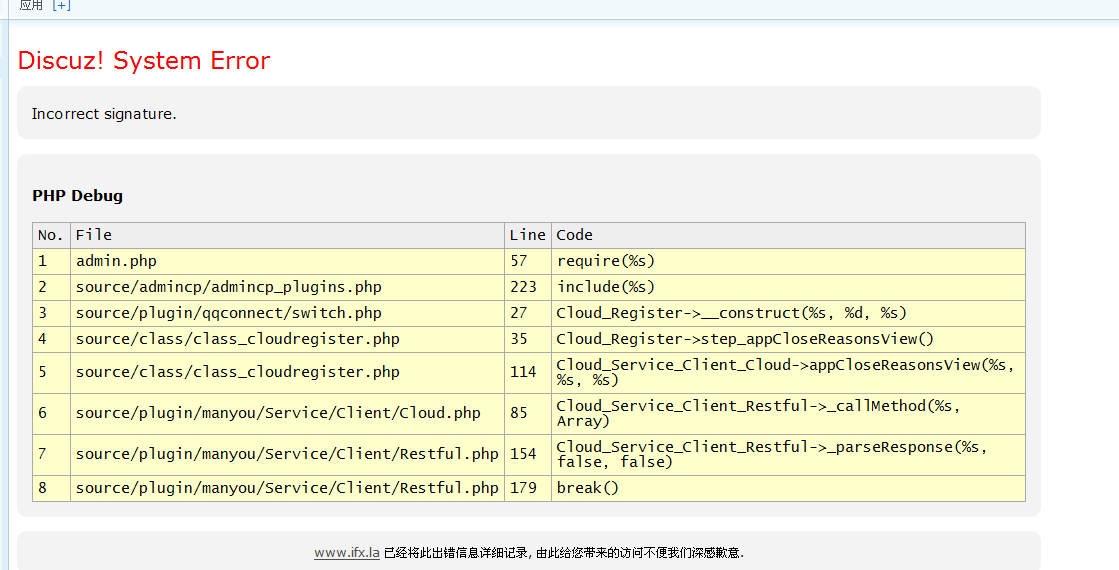The width and height of the screenshot is (1119, 570).
Task: Click the [+] add button beside 应用
Action: pyautogui.click(x=61, y=5)
